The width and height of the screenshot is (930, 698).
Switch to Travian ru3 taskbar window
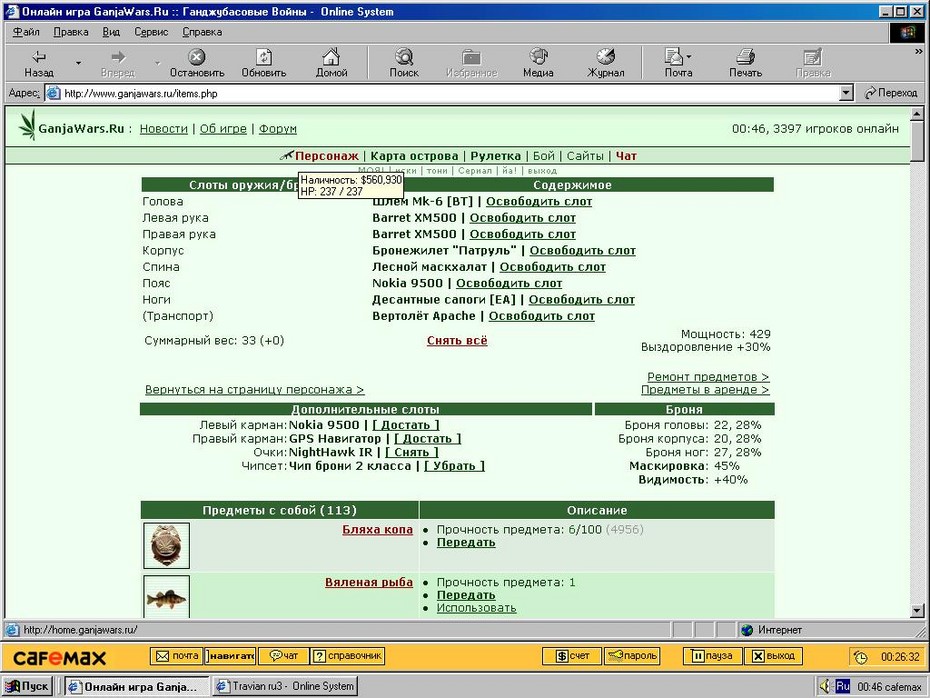pos(285,686)
